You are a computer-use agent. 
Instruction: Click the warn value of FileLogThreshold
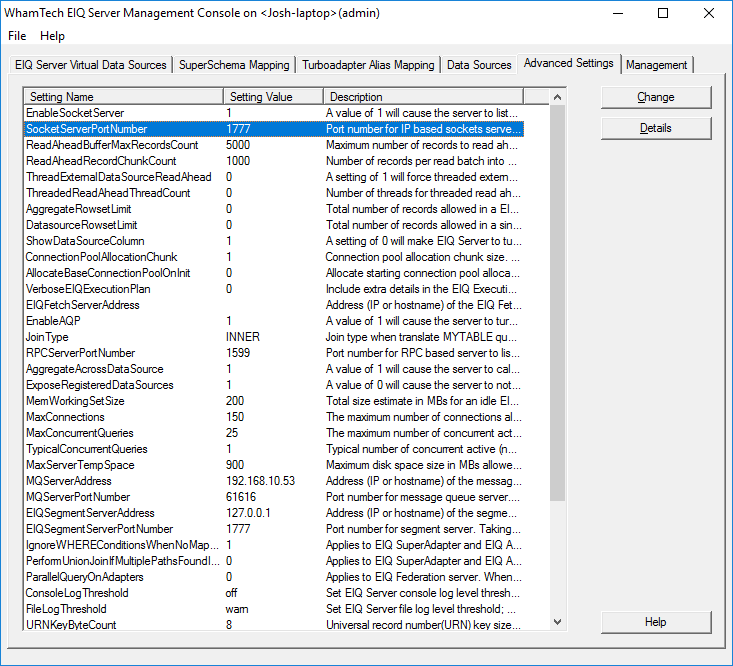237,609
